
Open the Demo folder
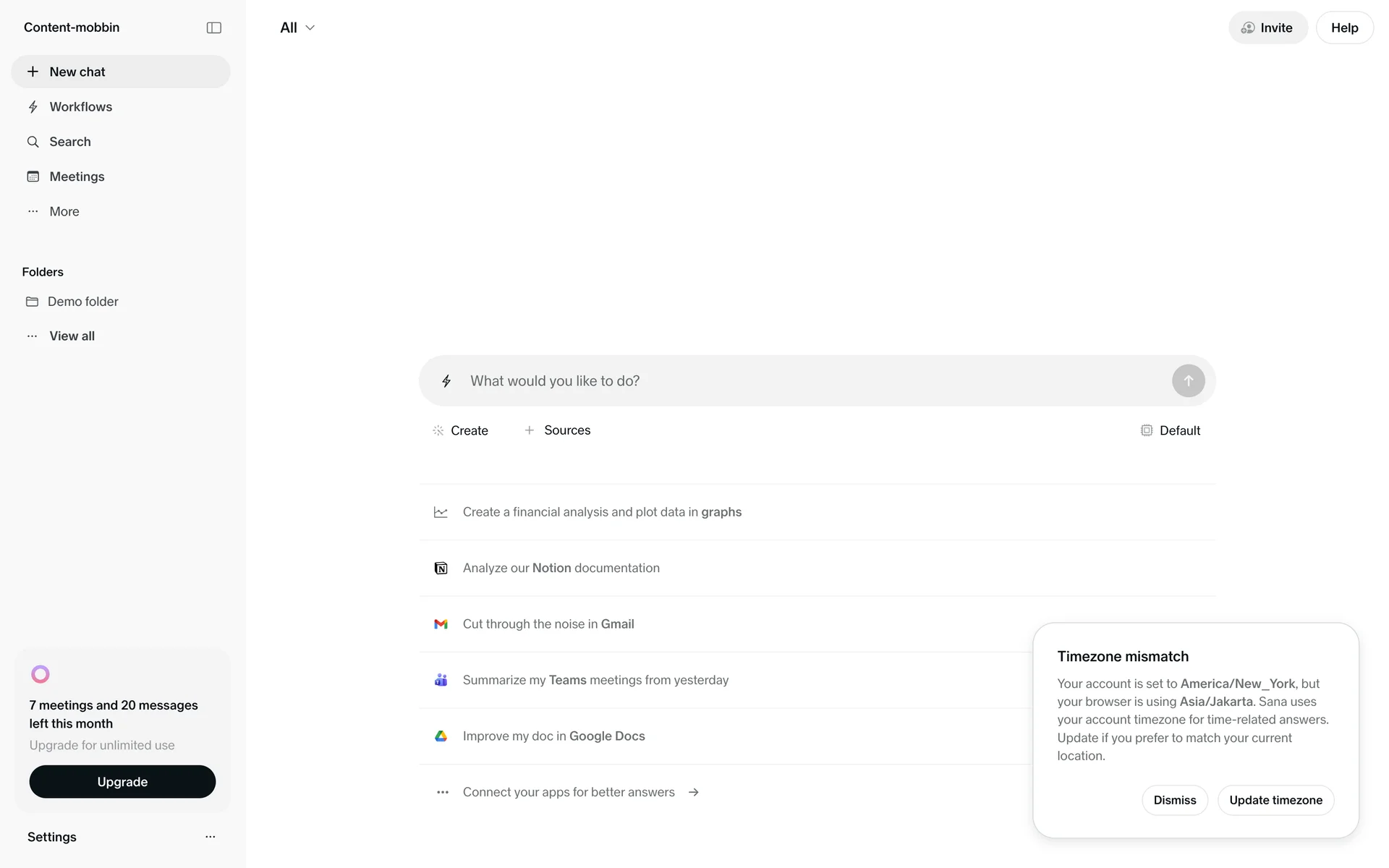pyautogui.click(x=82, y=302)
